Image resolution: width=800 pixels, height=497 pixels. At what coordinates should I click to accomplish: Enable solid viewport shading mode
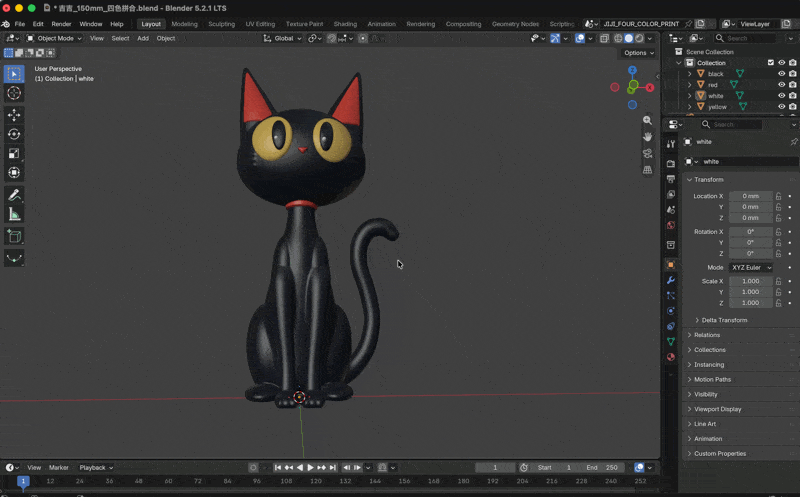(x=629, y=38)
